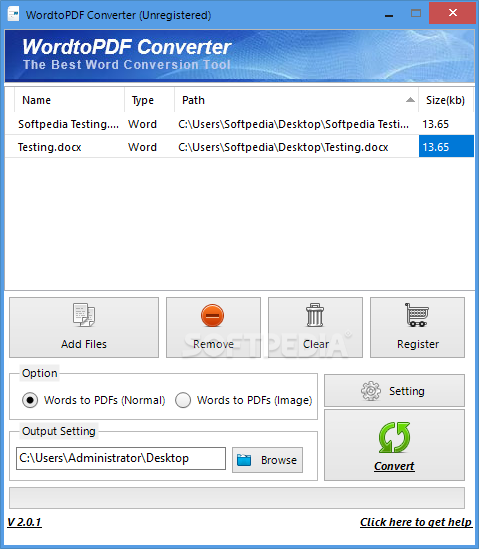Click the underlined Convert label
The height and width of the screenshot is (549, 479).
point(394,466)
